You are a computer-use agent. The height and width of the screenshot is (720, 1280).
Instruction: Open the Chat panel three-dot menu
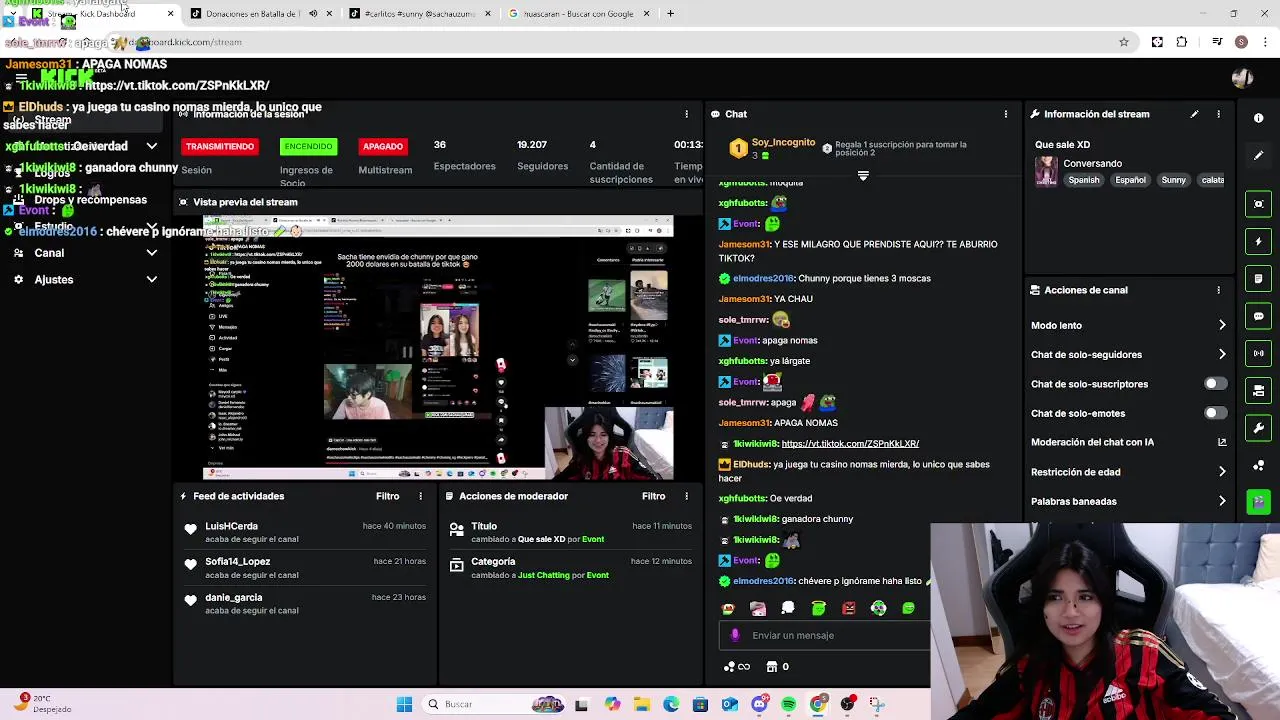(1005, 114)
